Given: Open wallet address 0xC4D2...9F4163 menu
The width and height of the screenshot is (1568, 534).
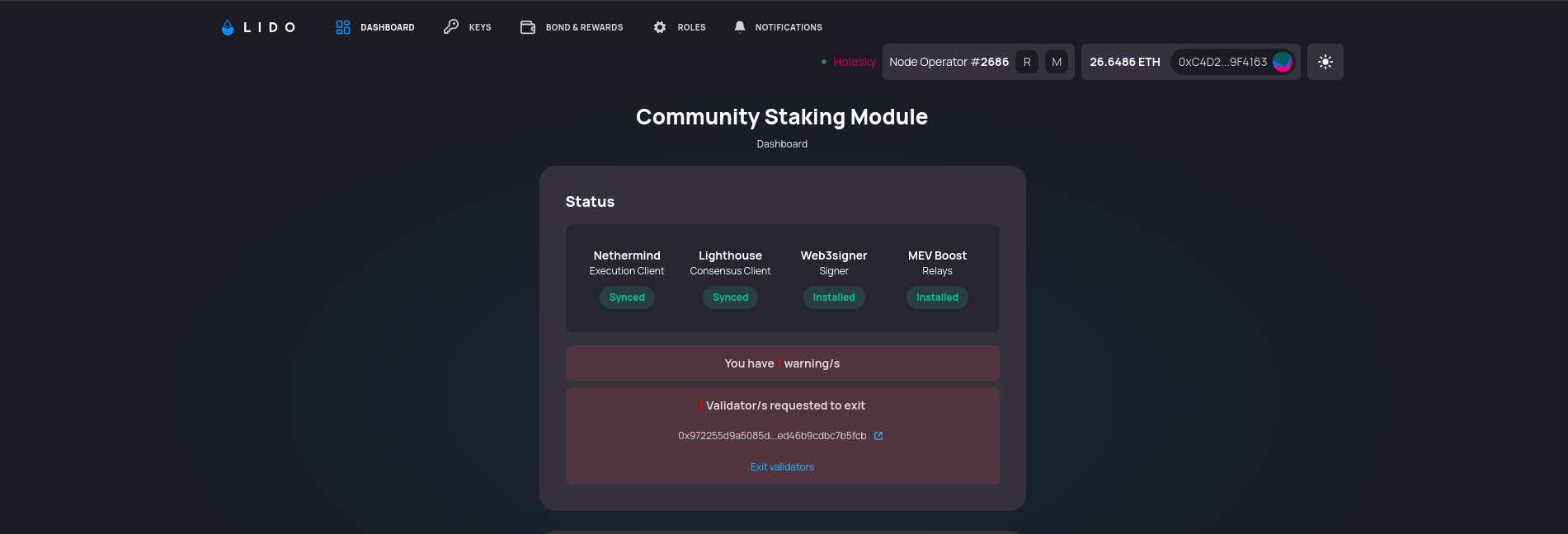Looking at the screenshot, I should [x=1222, y=62].
